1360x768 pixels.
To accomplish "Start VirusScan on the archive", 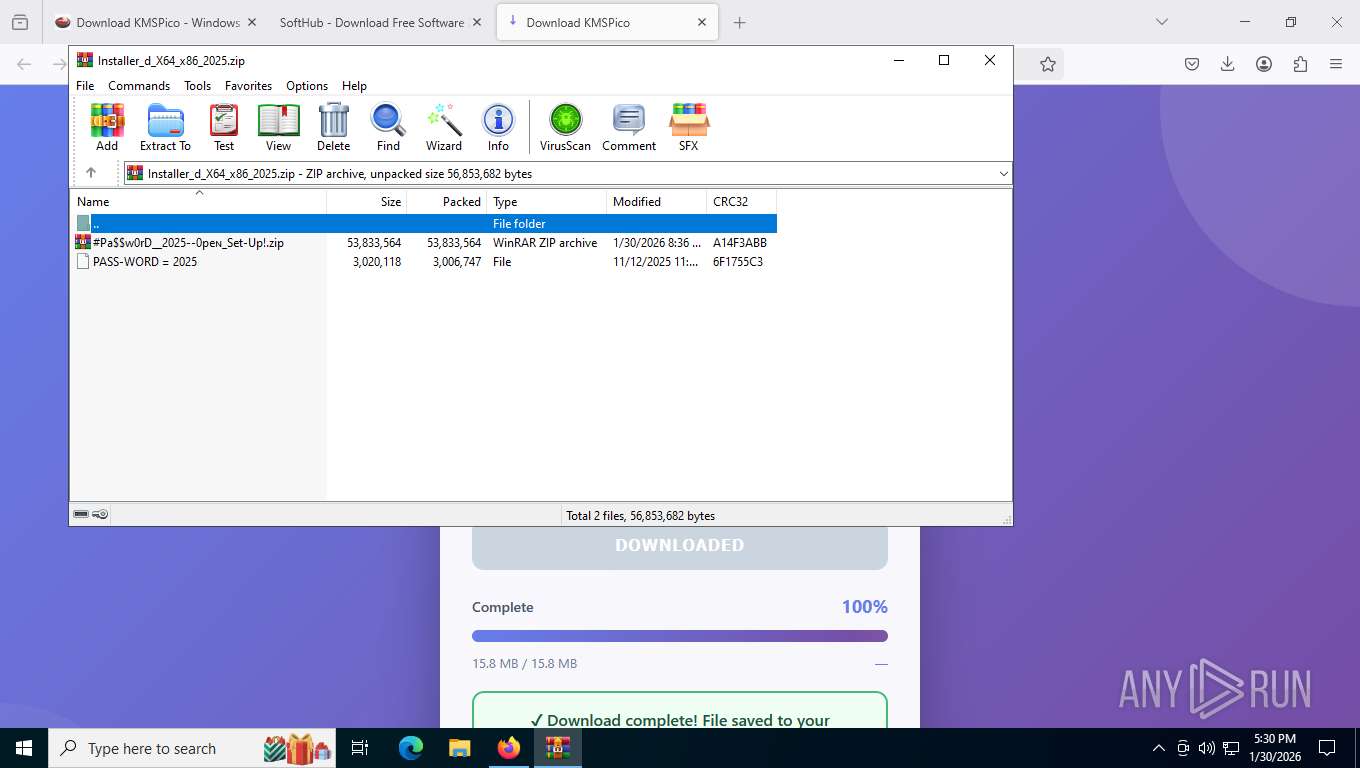I will pos(565,127).
